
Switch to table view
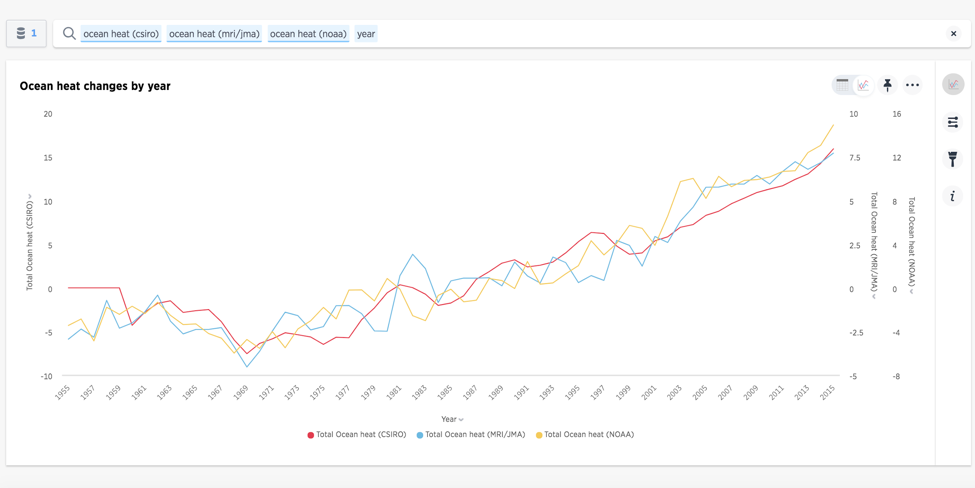pos(843,85)
